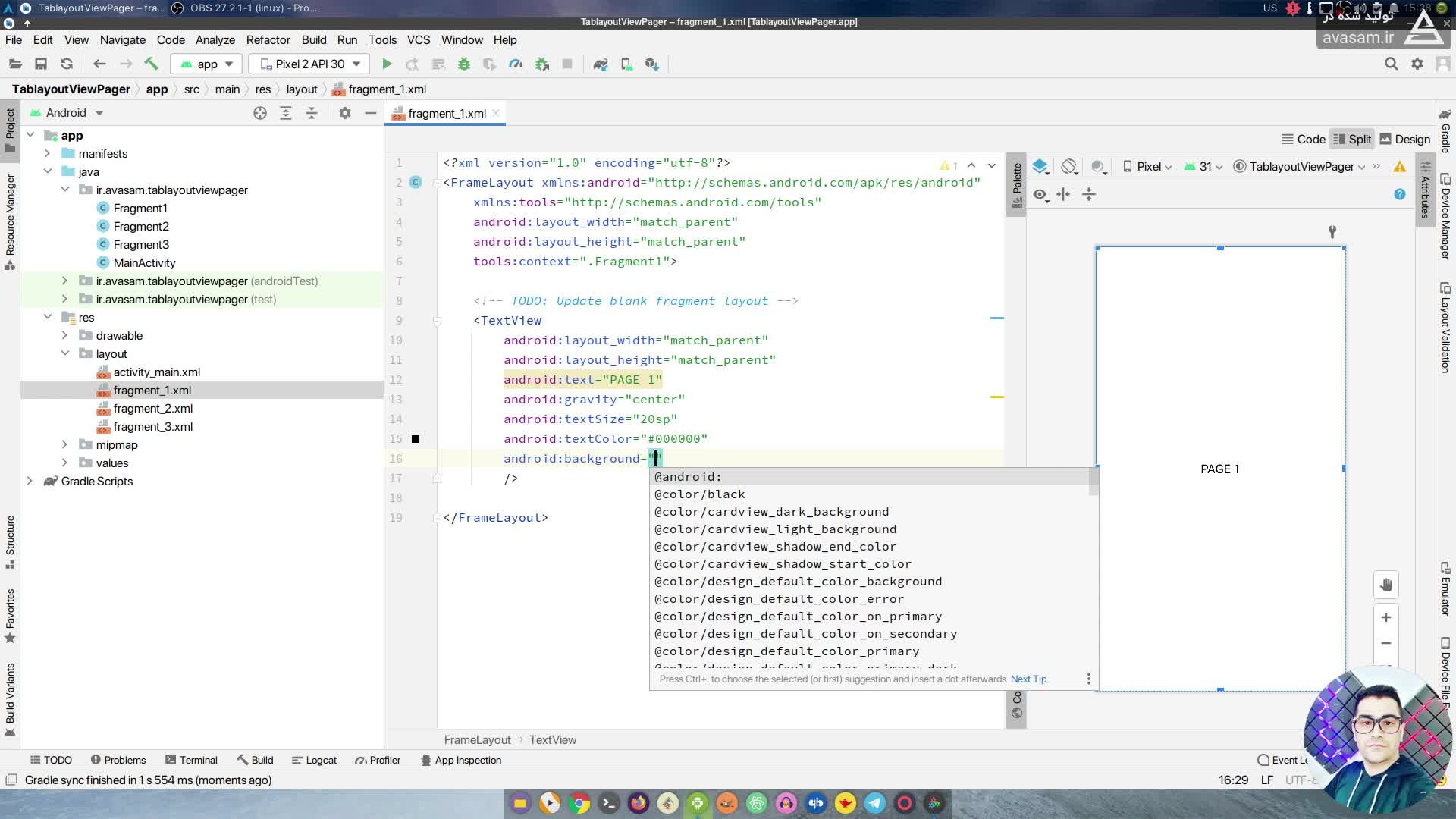Click the green Run app button
The image size is (1456, 819).
point(387,64)
